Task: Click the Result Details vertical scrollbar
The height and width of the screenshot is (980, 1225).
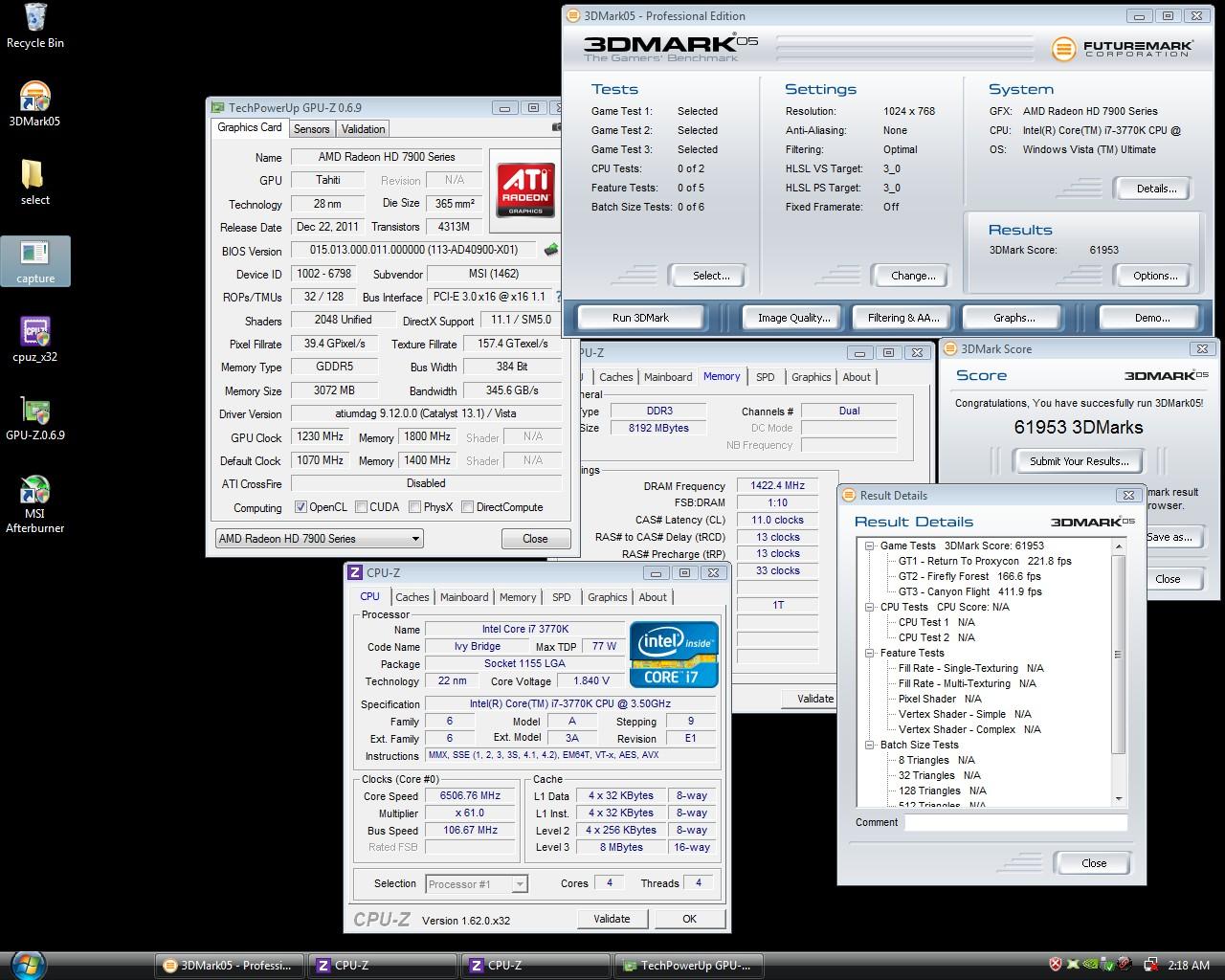Action: pos(1119,672)
